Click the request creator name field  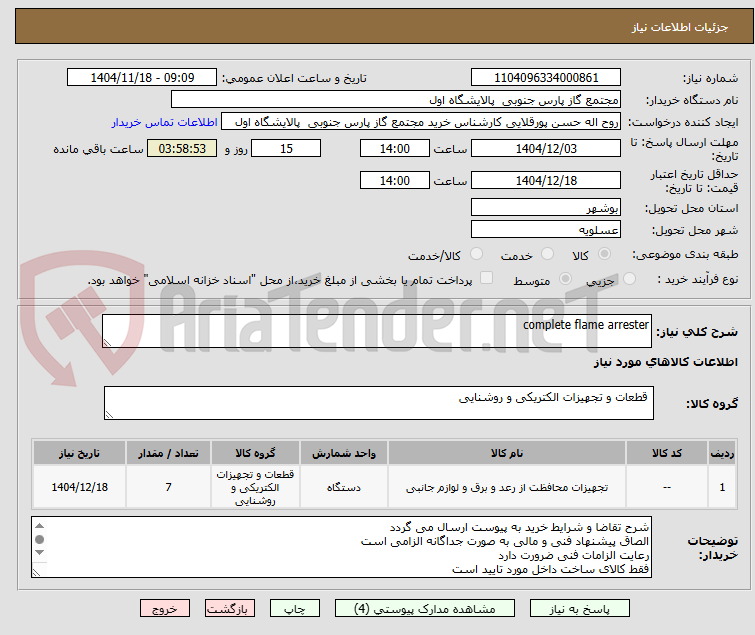pyautogui.click(x=421, y=122)
